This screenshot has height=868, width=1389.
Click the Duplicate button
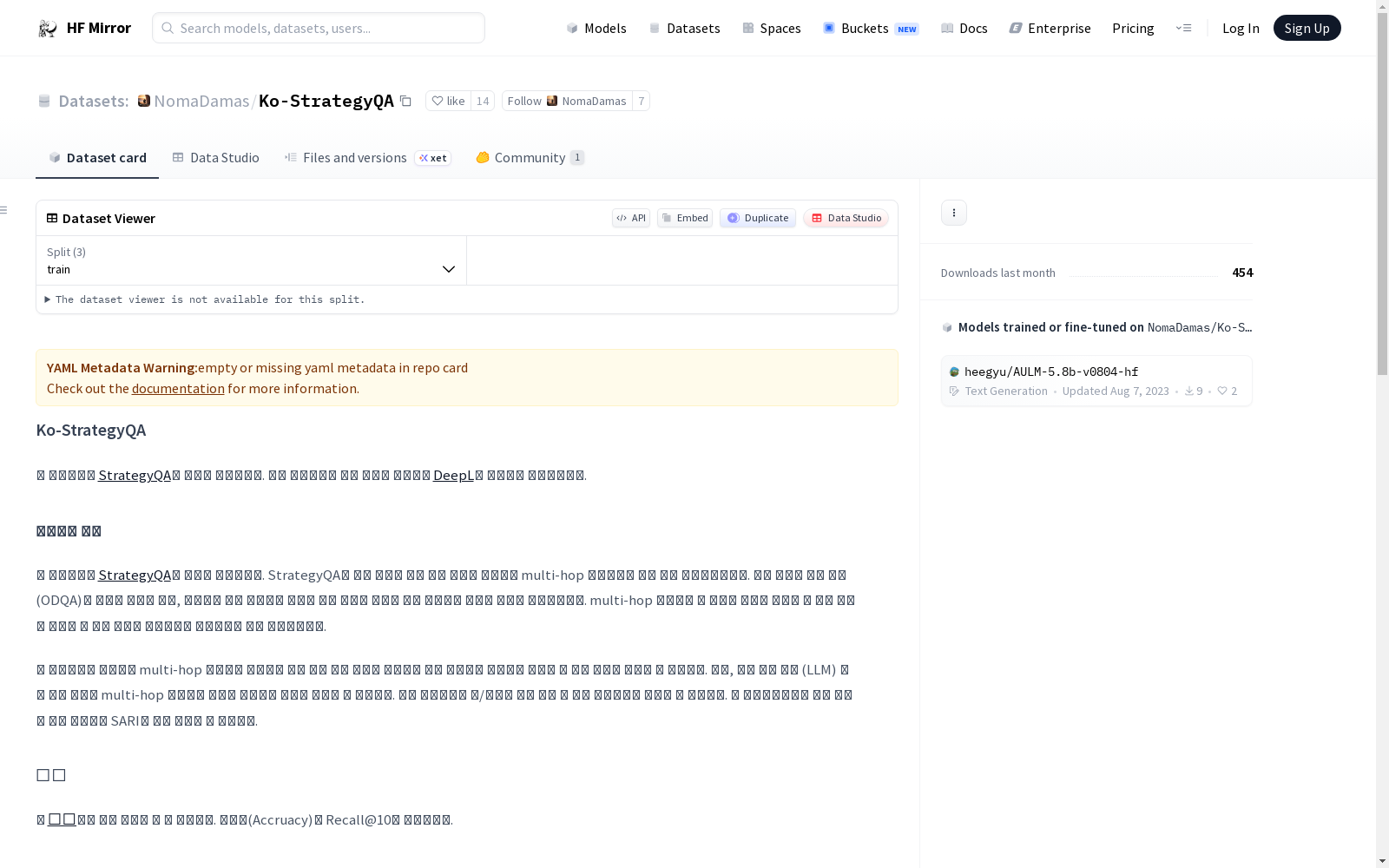758,218
